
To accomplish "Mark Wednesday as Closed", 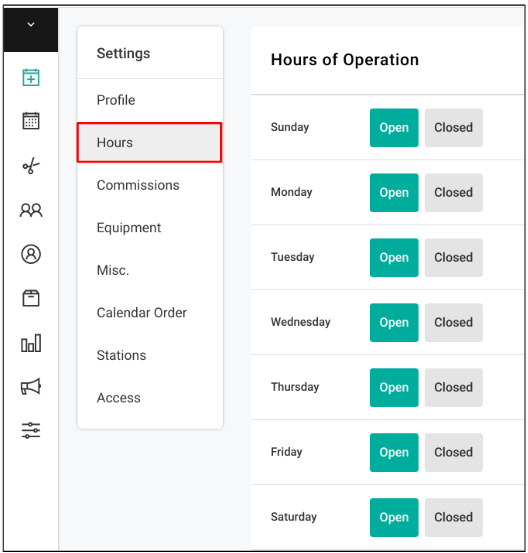I will pos(454,322).
